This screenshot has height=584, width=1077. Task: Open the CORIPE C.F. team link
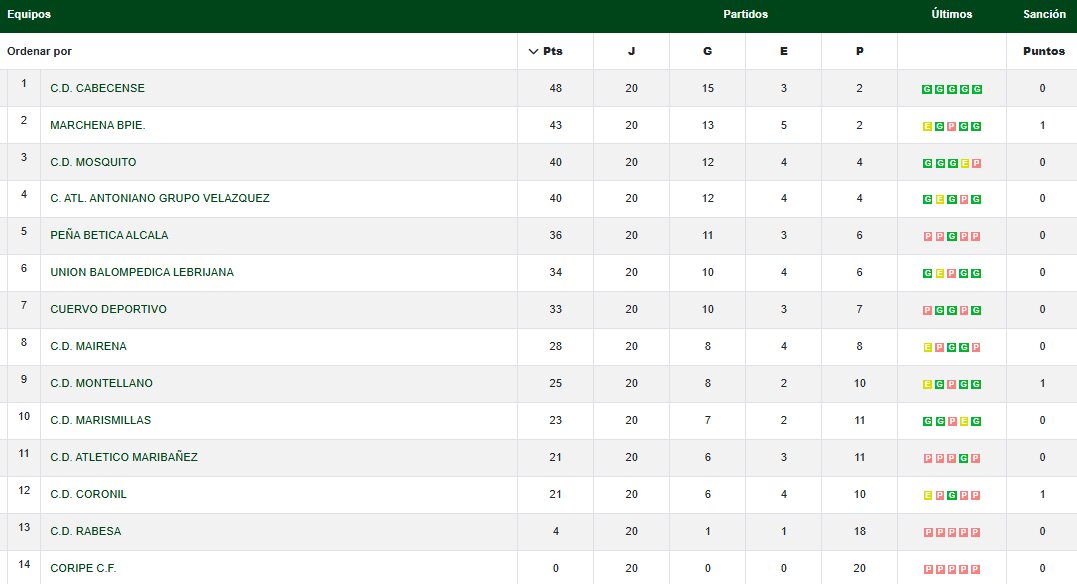[83, 568]
